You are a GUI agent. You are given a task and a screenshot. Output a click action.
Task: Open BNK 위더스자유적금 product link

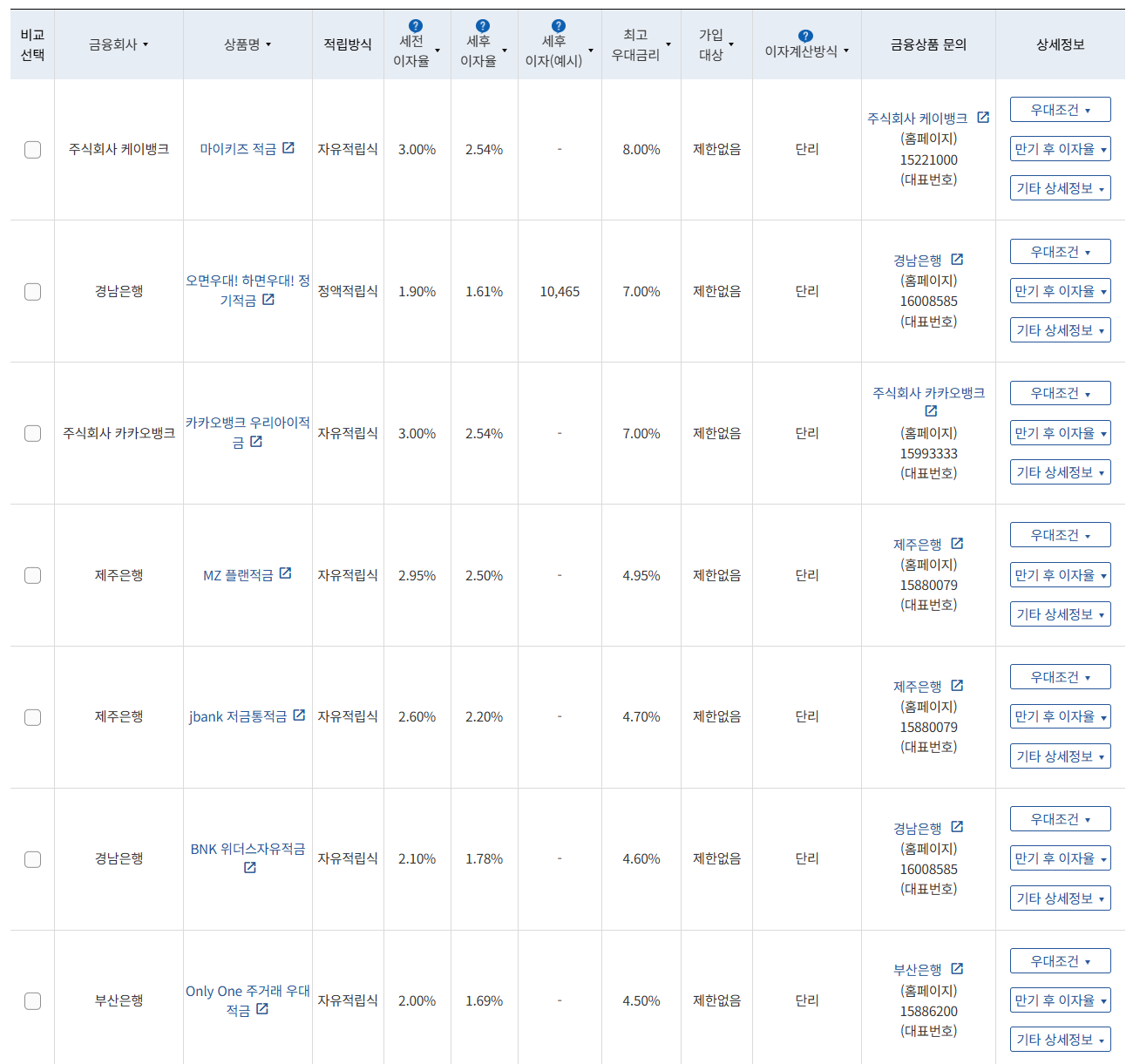click(x=248, y=849)
